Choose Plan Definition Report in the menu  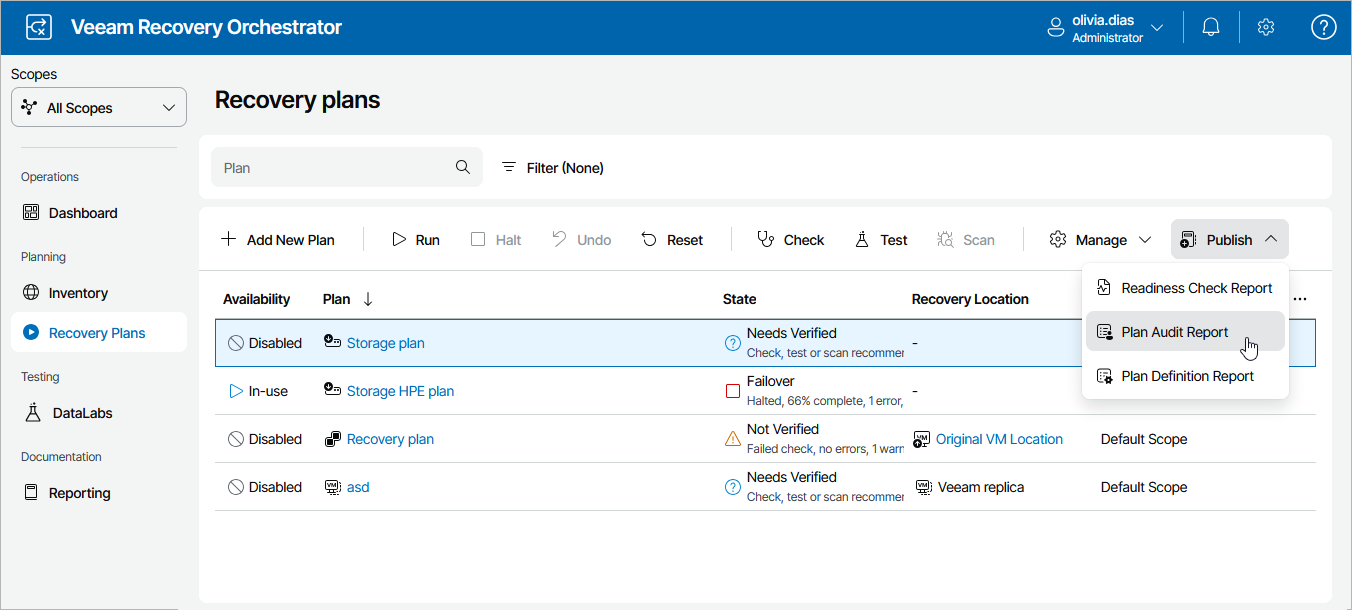(1185, 376)
